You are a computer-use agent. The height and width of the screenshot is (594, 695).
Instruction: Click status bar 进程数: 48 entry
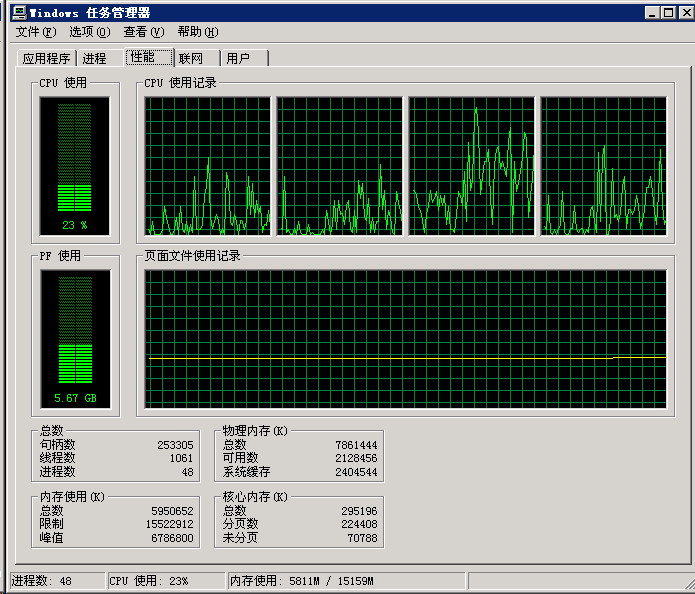click(58, 581)
